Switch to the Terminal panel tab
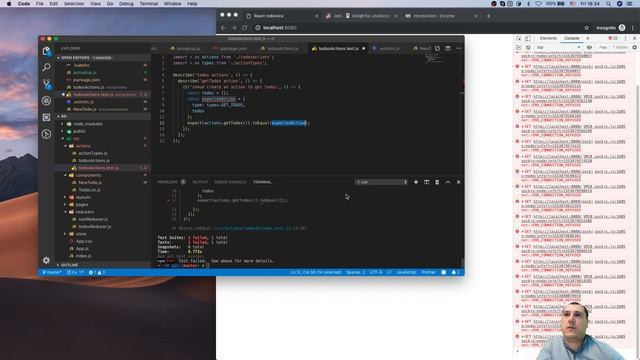The image size is (640, 360). click(262, 182)
